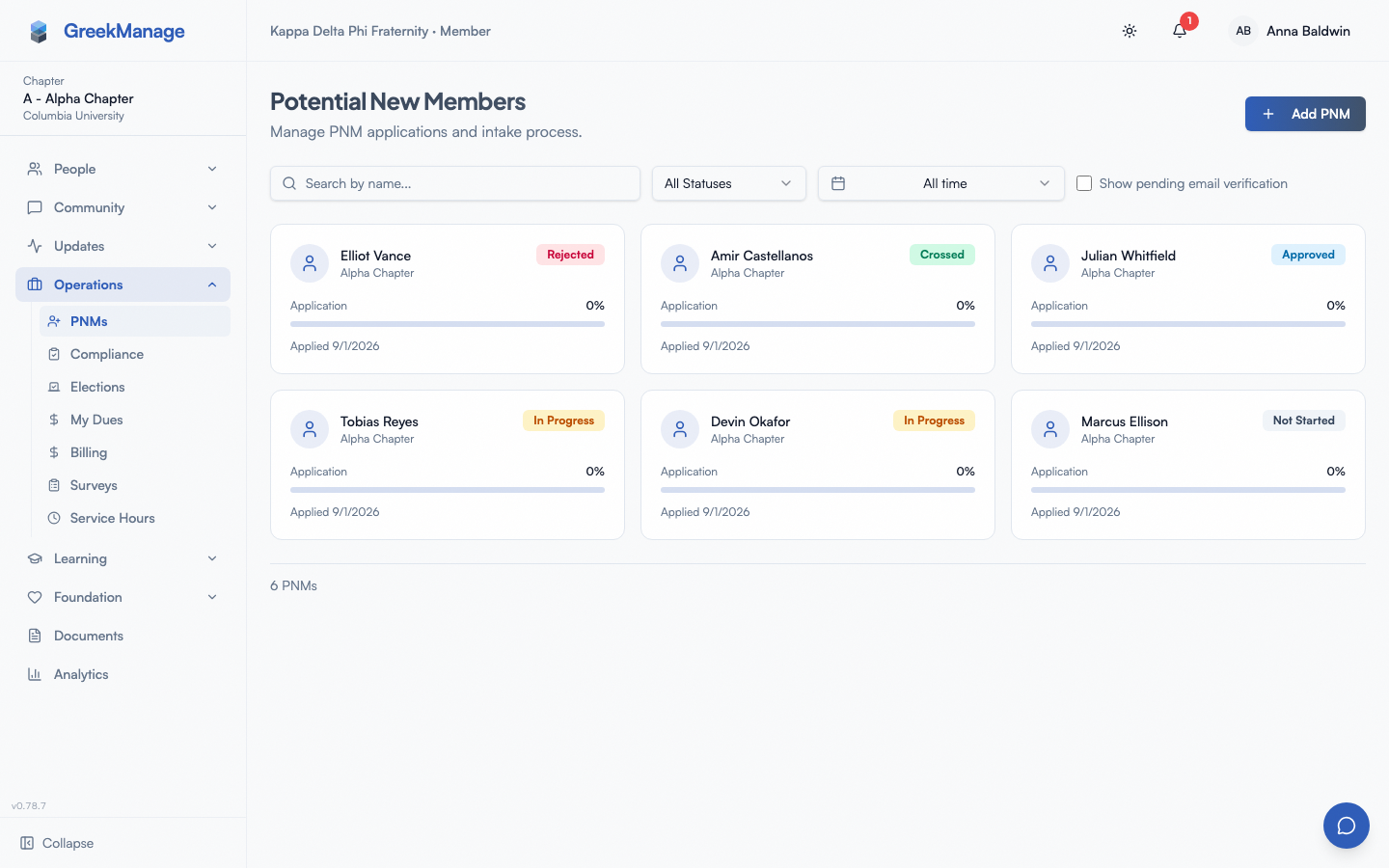
Task: Click the calendar icon in date filter
Action: (838, 183)
